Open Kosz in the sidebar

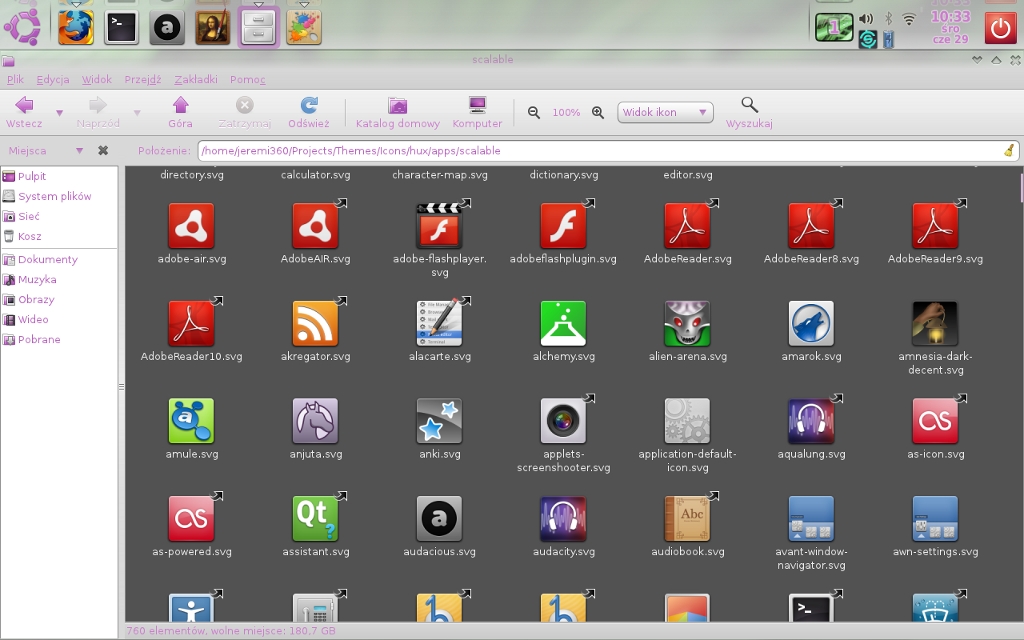[22, 236]
